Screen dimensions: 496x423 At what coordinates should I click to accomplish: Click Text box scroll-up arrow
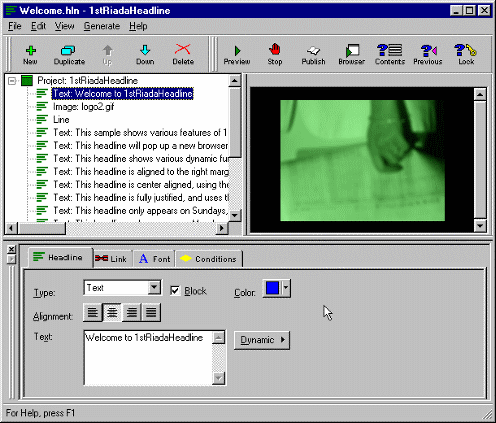coord(219,338)
